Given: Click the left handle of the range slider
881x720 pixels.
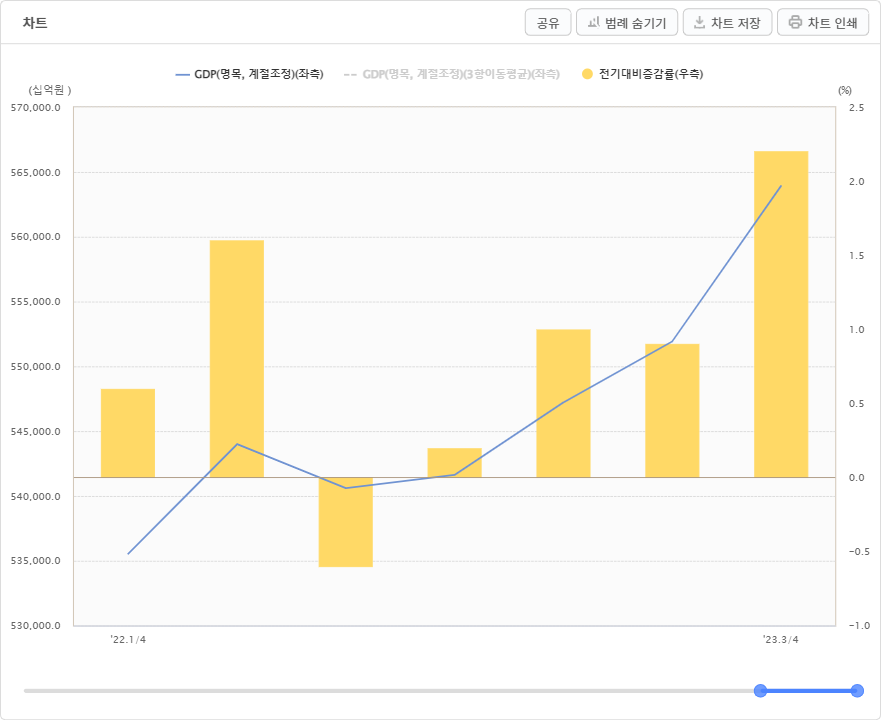Looking at the screenshot, I should [x=760, y=691].
